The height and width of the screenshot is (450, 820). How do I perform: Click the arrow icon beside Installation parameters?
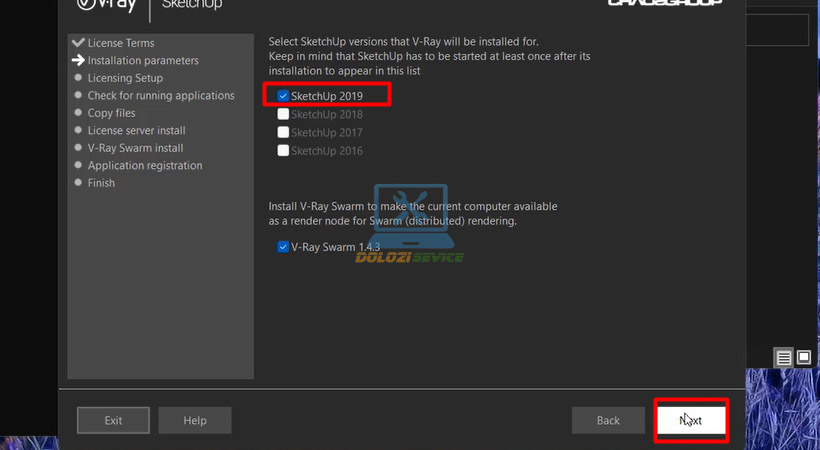tap(78, 61)
